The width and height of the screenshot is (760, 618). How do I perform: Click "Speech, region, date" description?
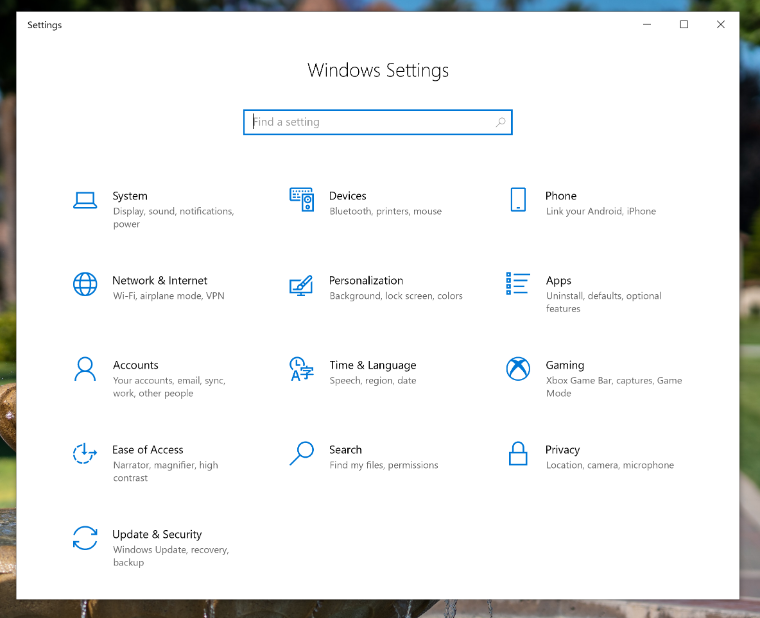pos(373,380)
